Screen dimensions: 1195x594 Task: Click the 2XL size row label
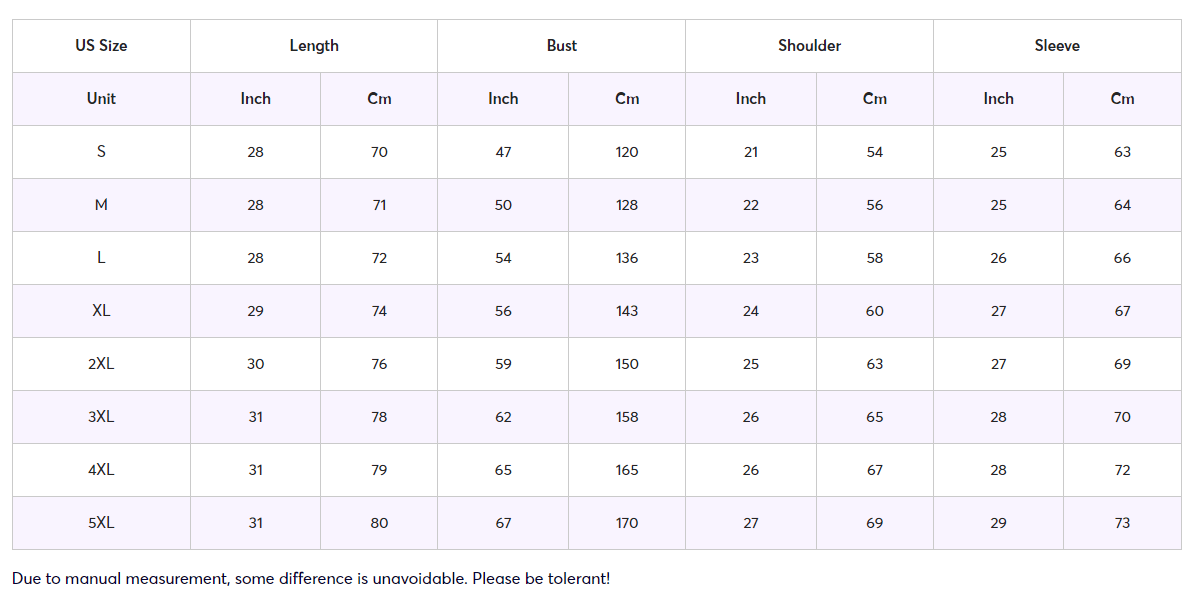pos(101,364)
